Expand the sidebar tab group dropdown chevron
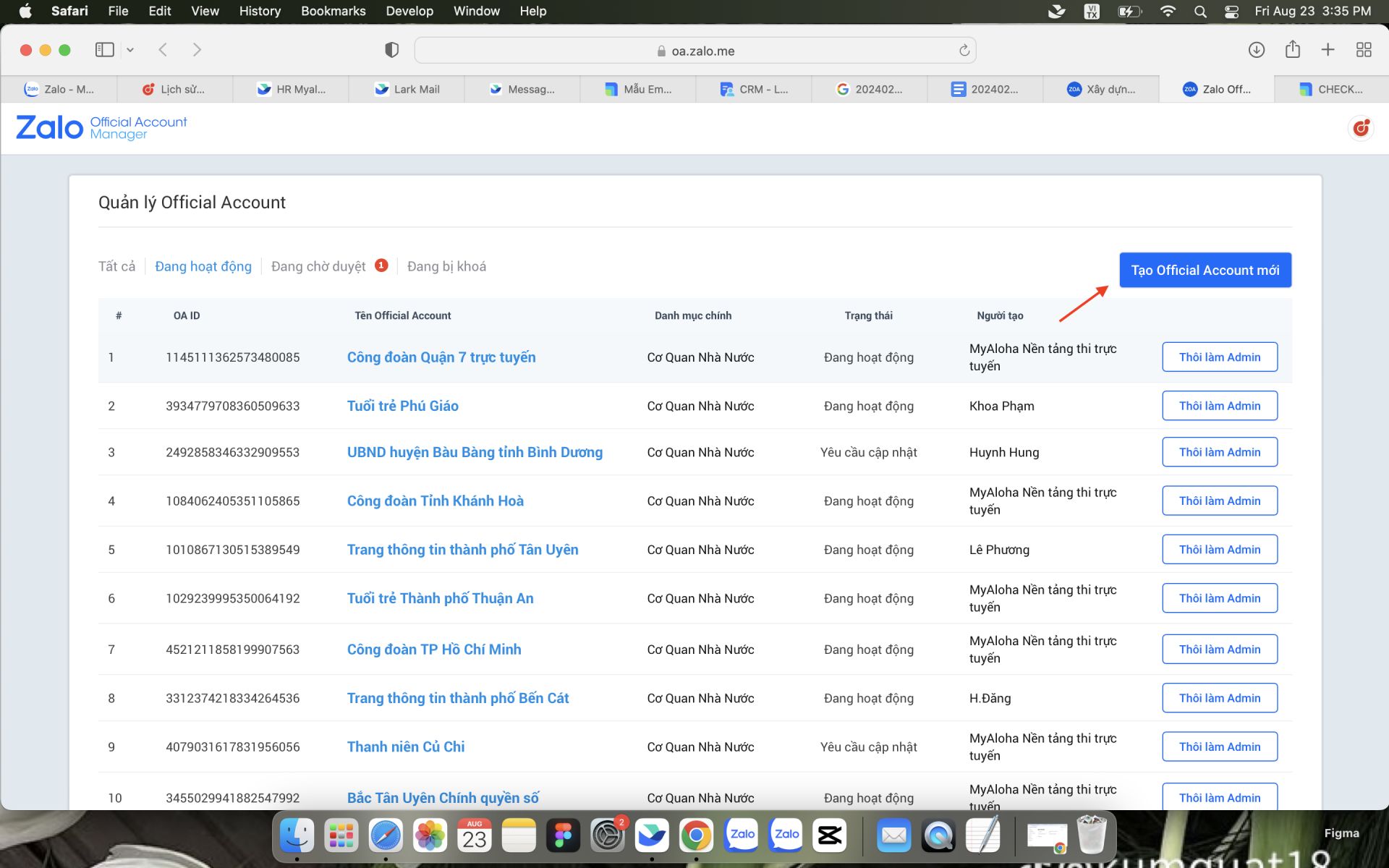 coord(130,50)
